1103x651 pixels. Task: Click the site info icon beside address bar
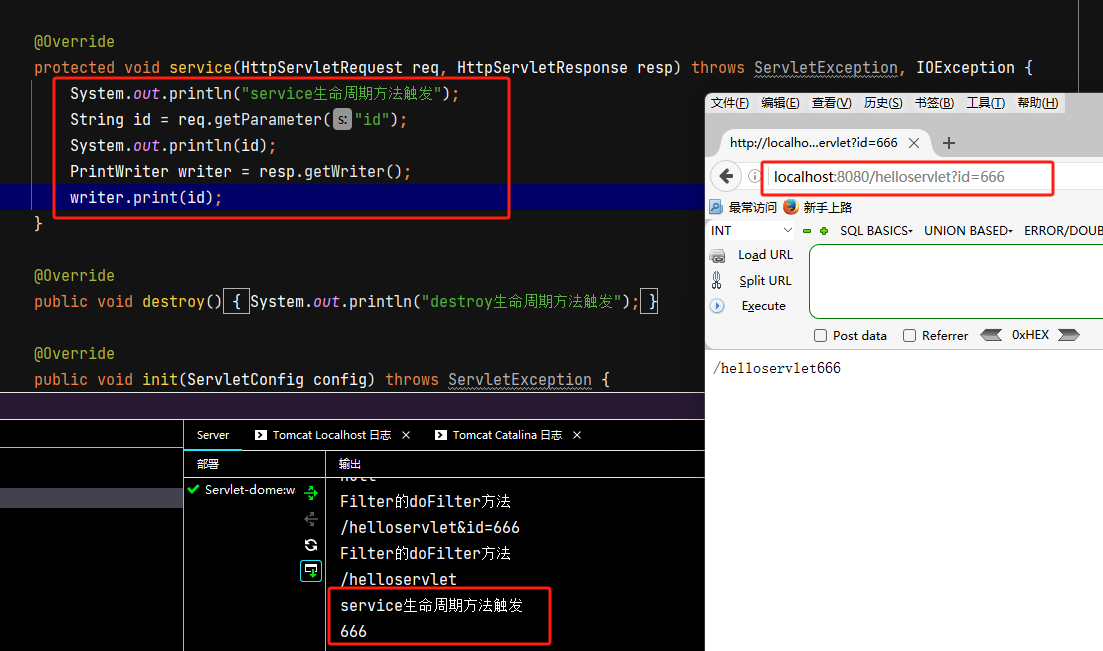754,177
